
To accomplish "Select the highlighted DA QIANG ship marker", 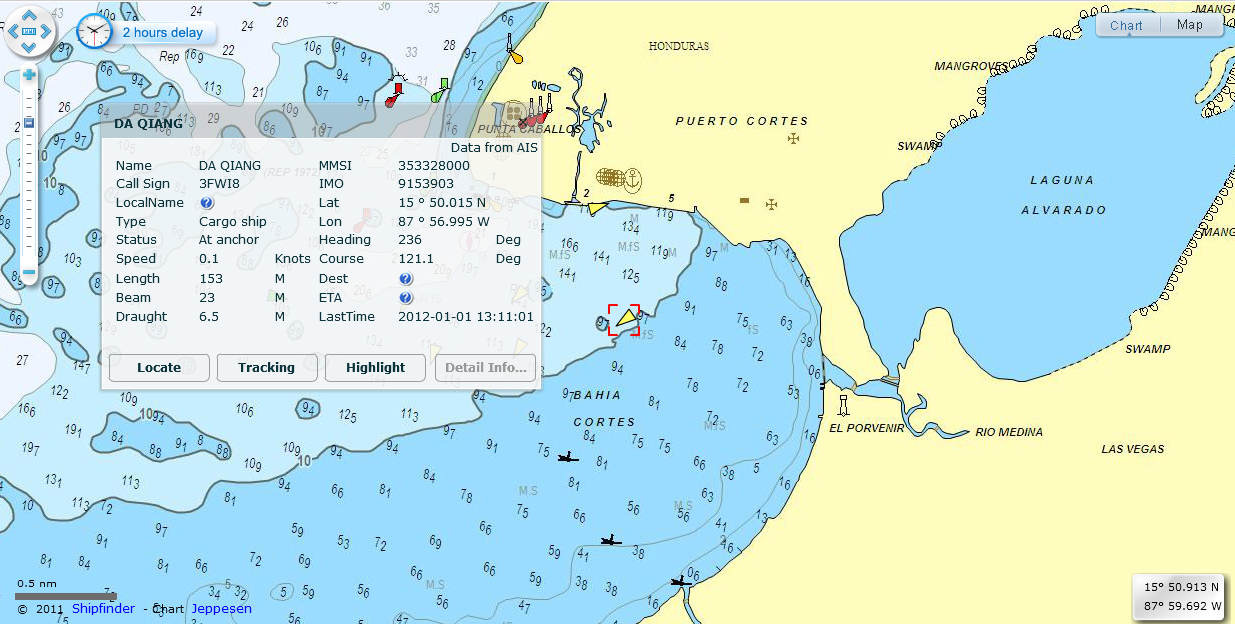I will click(x=624, y=319).
